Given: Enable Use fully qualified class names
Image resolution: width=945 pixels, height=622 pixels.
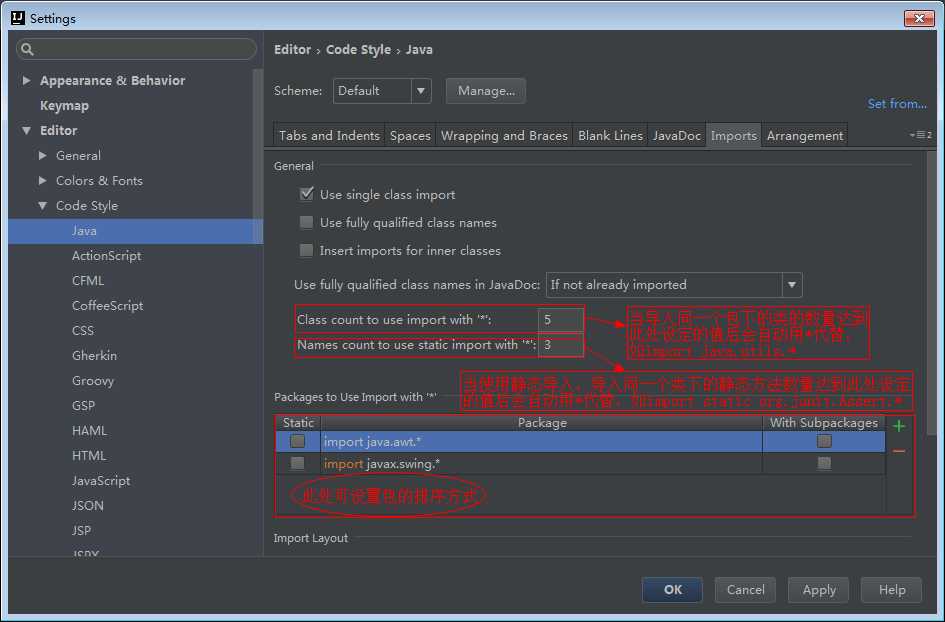Looking at the screenshot, I should click(x=307, y=222).
